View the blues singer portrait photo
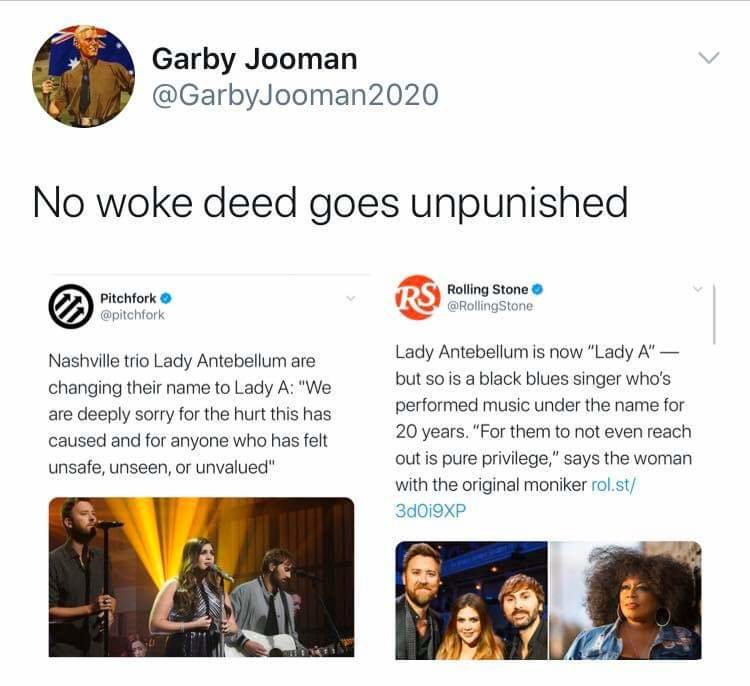Screen dimensions: 750x686 [626, 600]
